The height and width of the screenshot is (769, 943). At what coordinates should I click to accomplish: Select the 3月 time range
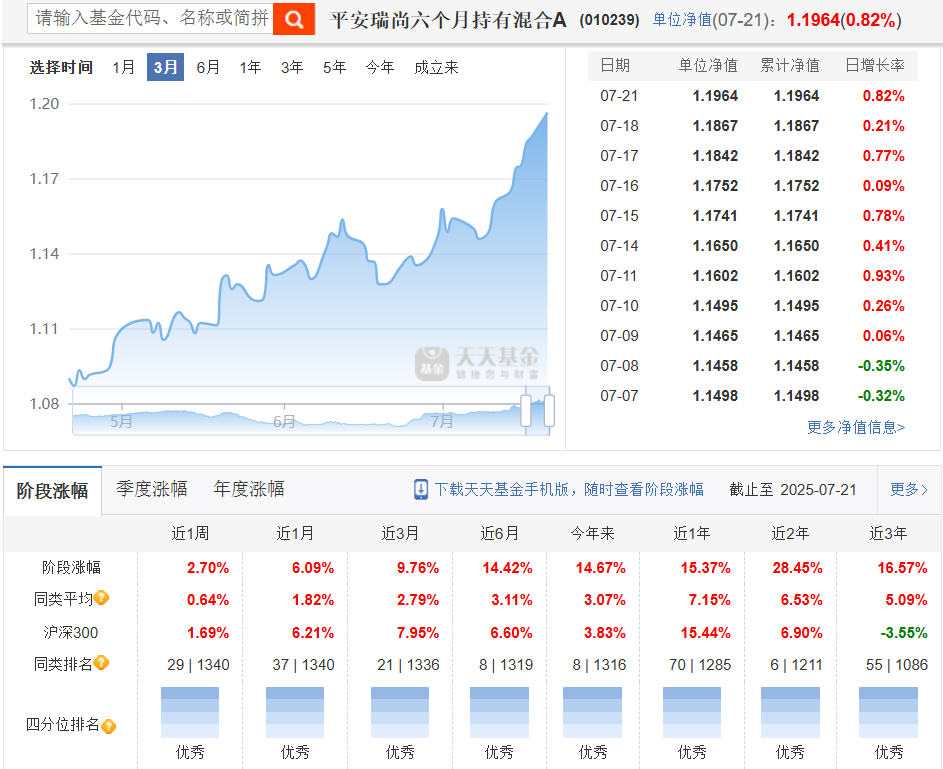[165, 67]
